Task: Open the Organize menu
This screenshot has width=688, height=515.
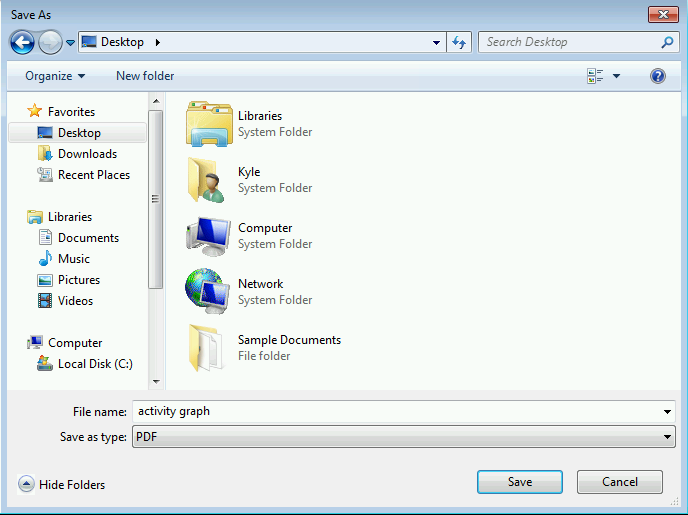Action: [x=55, y=76]
